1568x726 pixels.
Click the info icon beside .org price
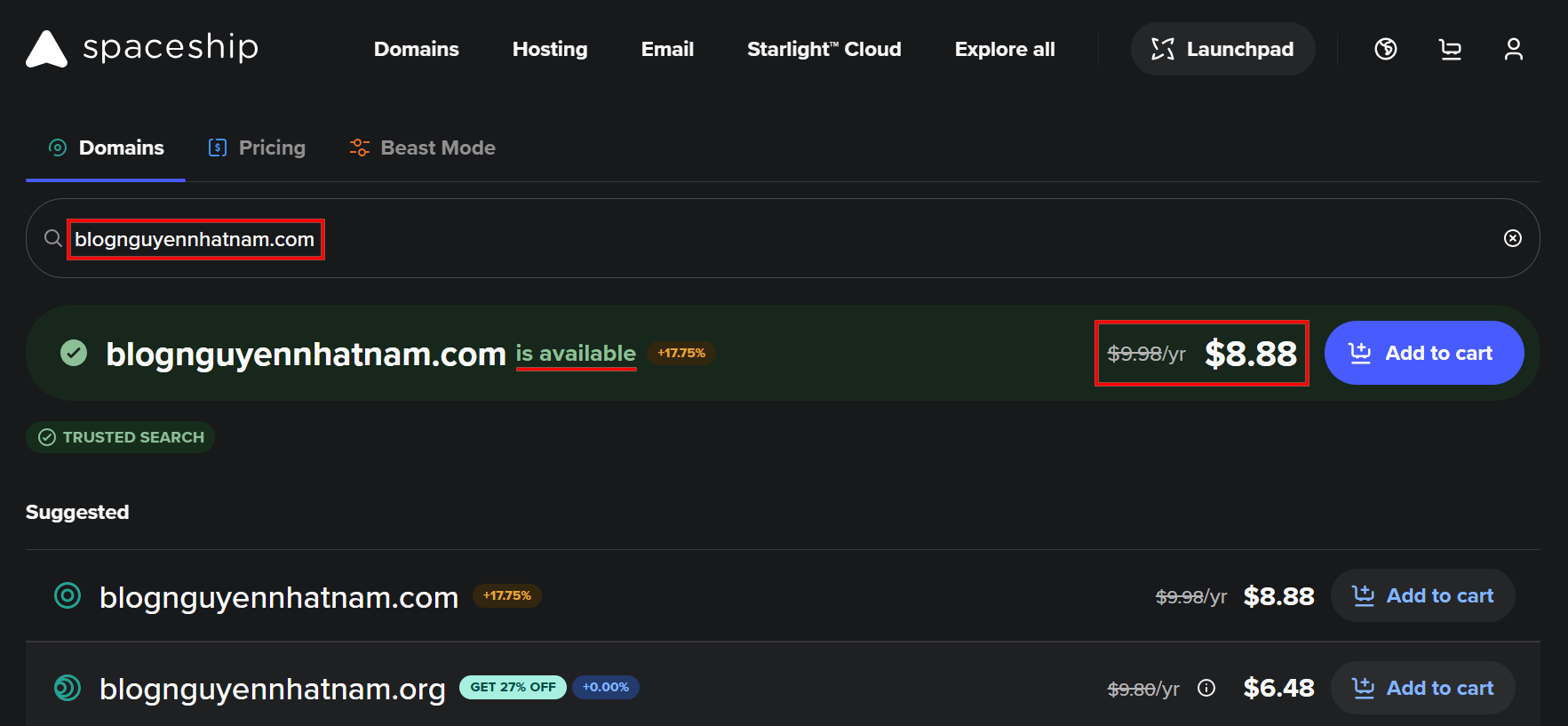coord(1206,688)
